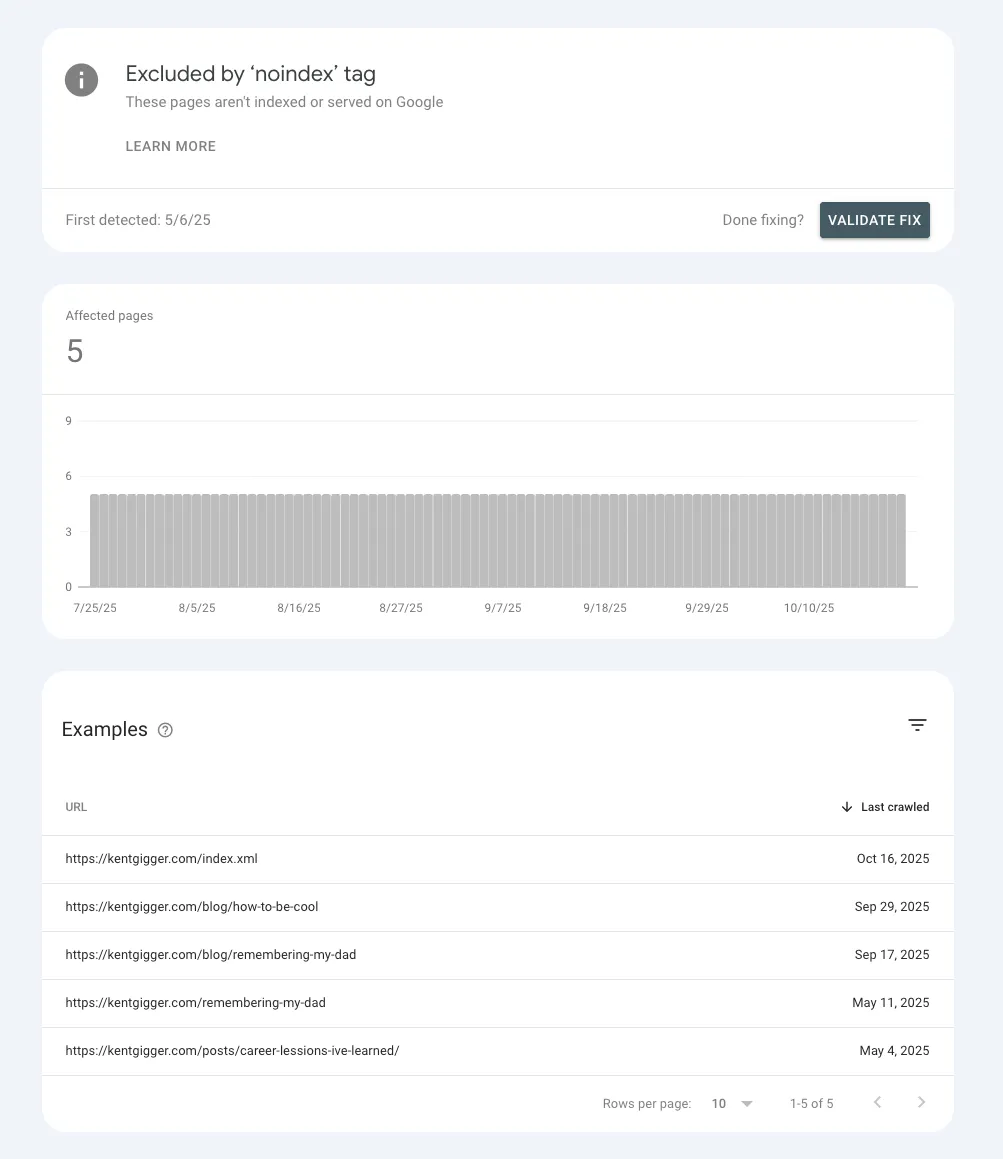This screenshot has height=1159, width=1003.
Task: Click the info icon beside the noindex heading
Action: 81,80
